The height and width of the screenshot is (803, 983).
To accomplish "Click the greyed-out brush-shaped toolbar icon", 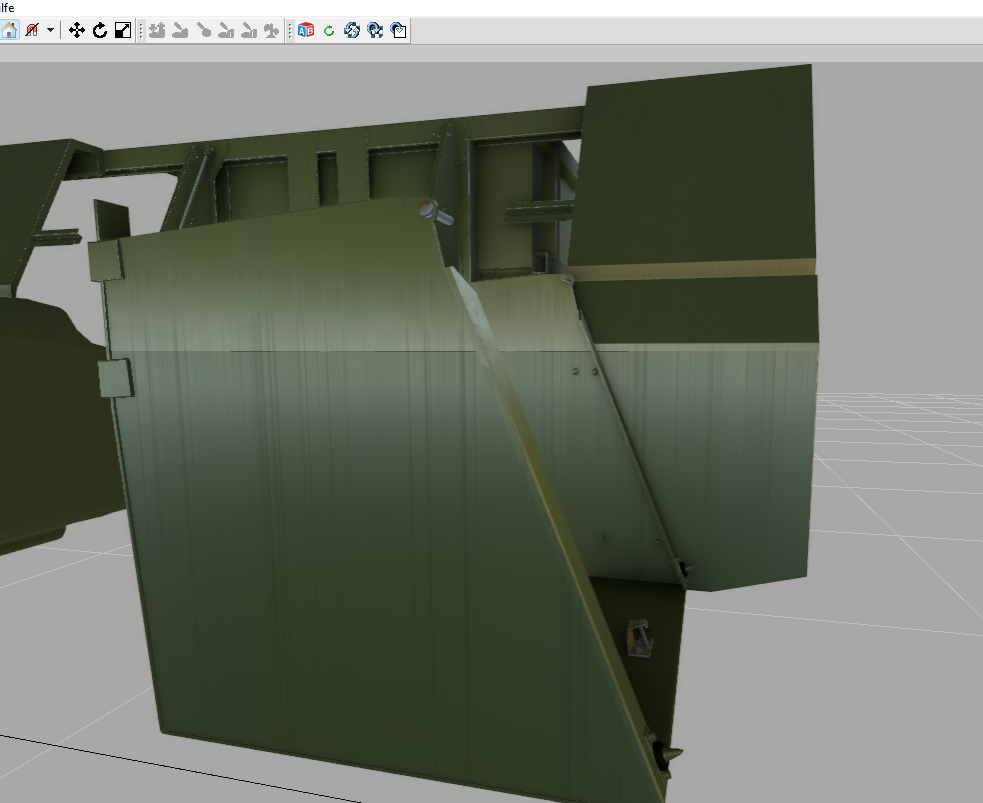I will 203,30.
